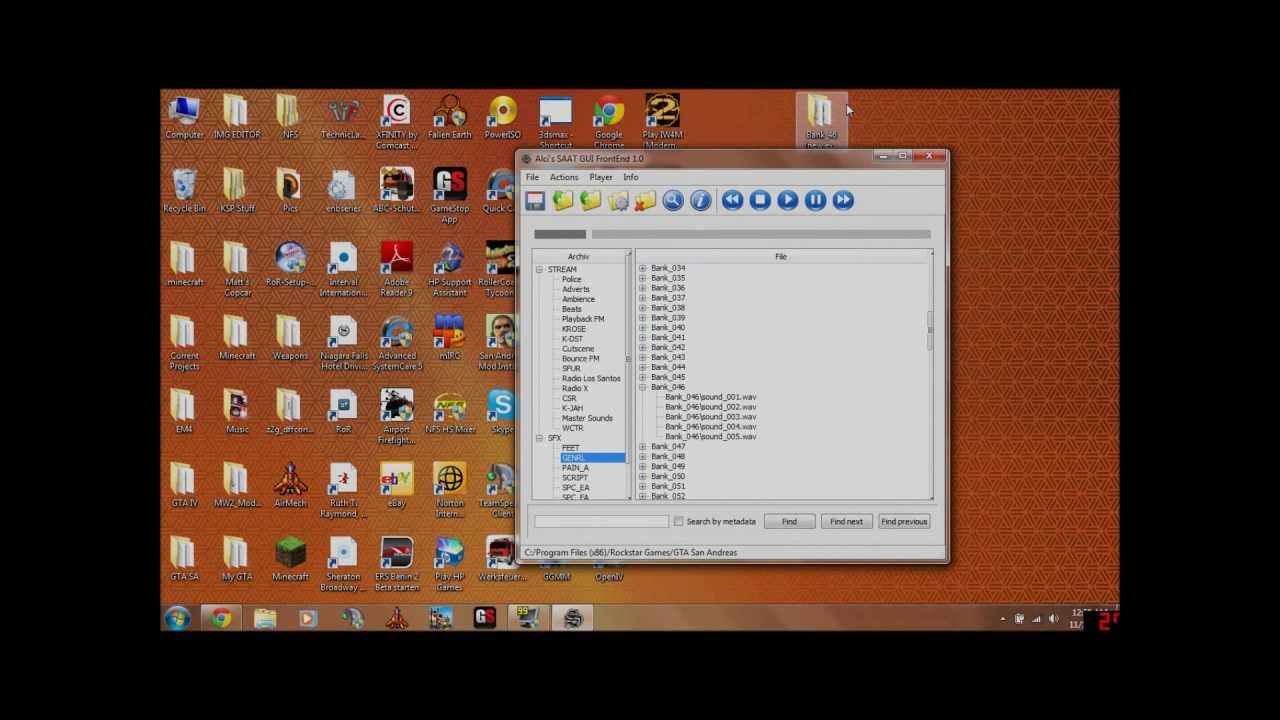
Task: Click Chrome on the taskbar
Action: coord(221,619)
